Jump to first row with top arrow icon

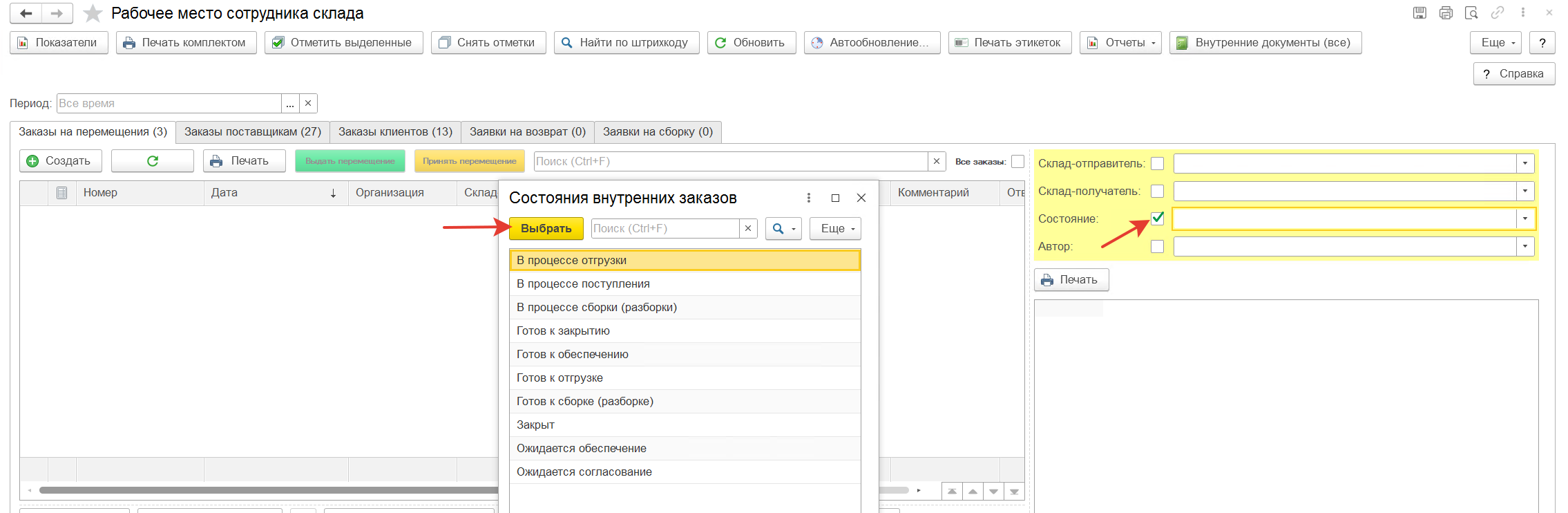click(952, 492)
